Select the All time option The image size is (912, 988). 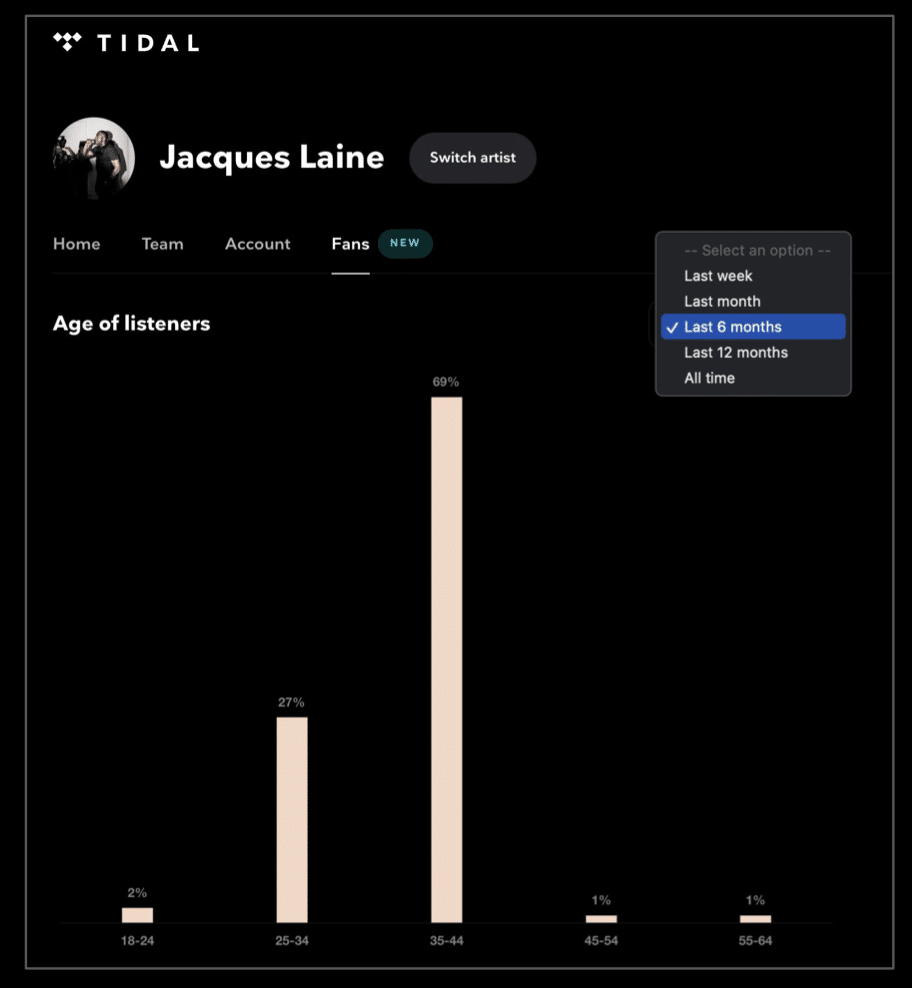[709, 378]
